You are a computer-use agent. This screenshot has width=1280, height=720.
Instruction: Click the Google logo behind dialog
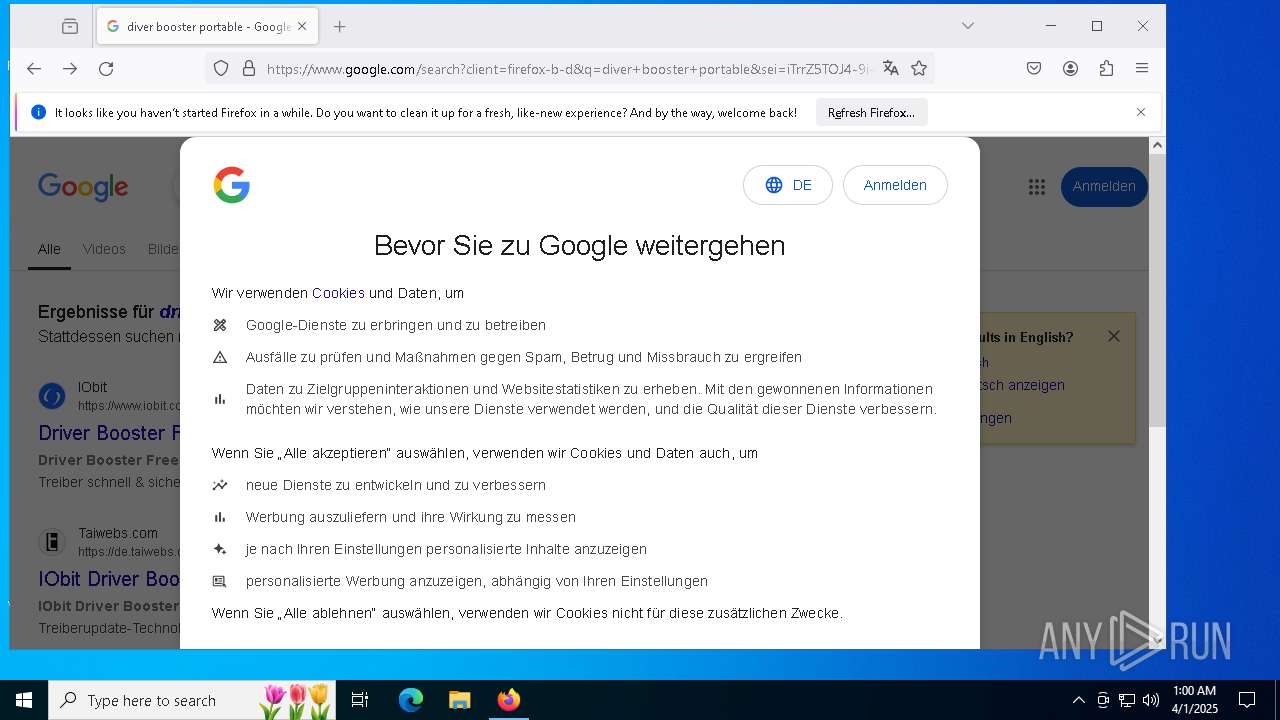click(83, 187)
